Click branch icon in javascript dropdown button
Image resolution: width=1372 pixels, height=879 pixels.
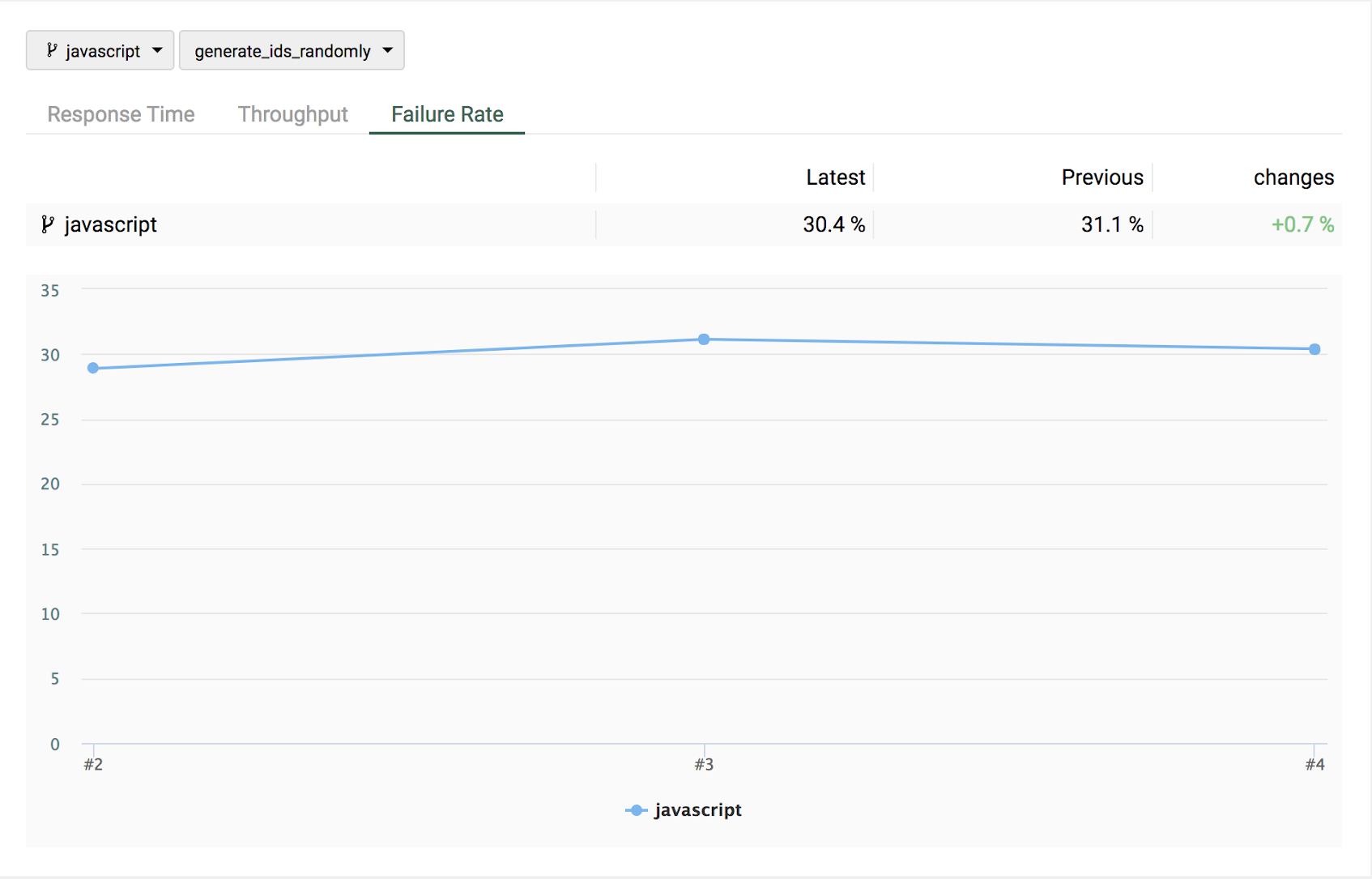pyautogui.click(x=52, y=50)
